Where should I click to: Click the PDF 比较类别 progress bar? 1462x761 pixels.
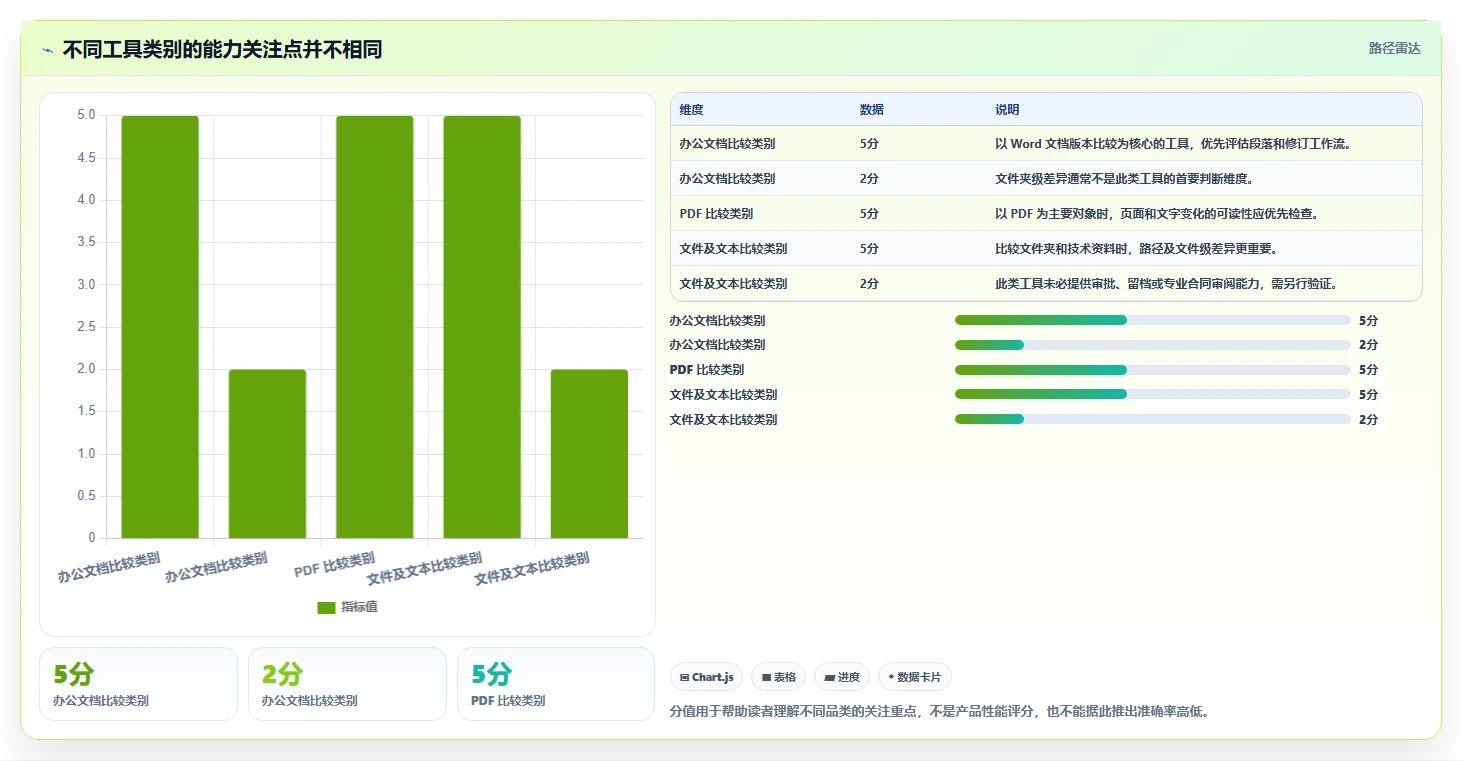tap(1153, 370)
